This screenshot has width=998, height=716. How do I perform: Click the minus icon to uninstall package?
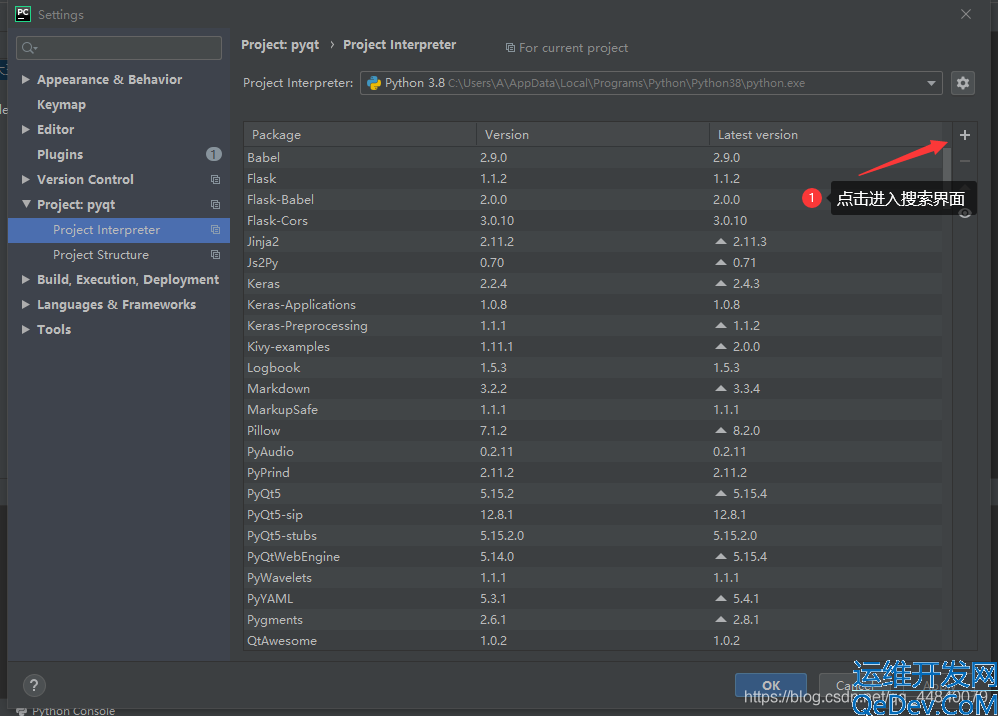(964, 162)
